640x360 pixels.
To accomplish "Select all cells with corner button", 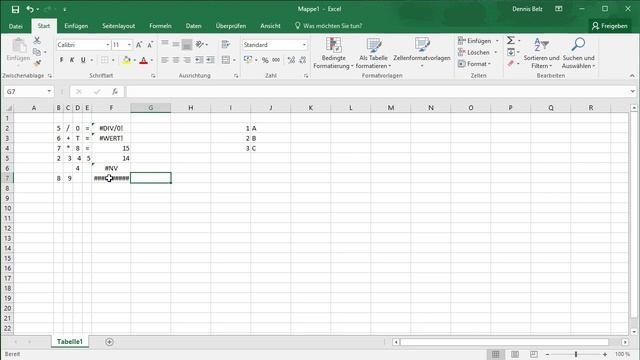I will 8,108.
